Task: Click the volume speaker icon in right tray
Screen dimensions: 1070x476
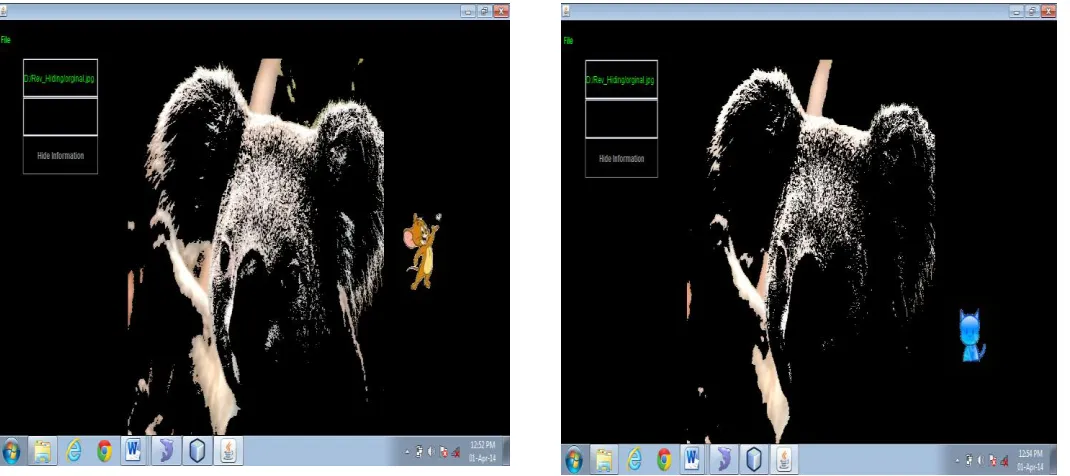Action: [x=983, y=460]
